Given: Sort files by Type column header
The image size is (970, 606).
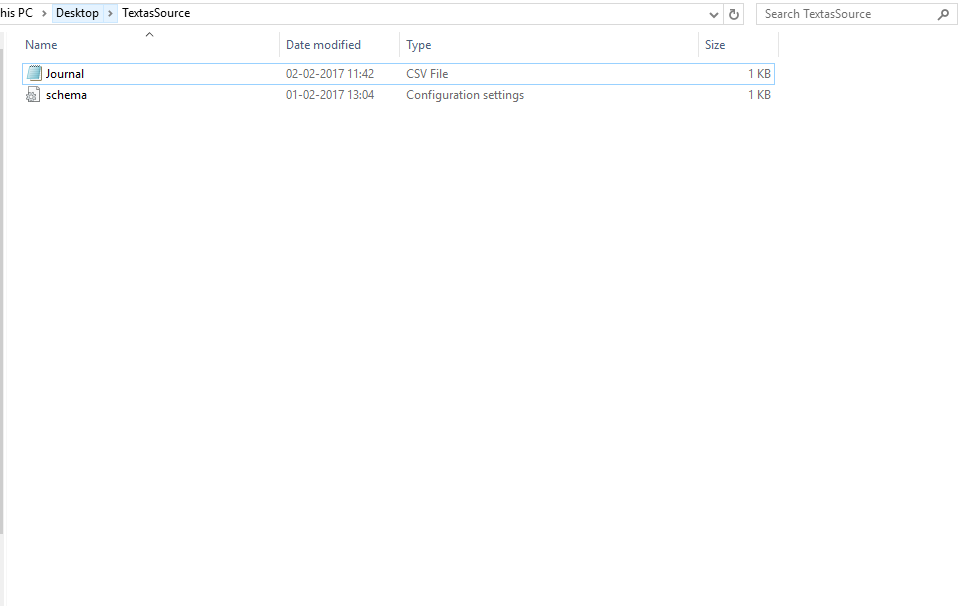Looking at the screenshot, I should point(418,45).
